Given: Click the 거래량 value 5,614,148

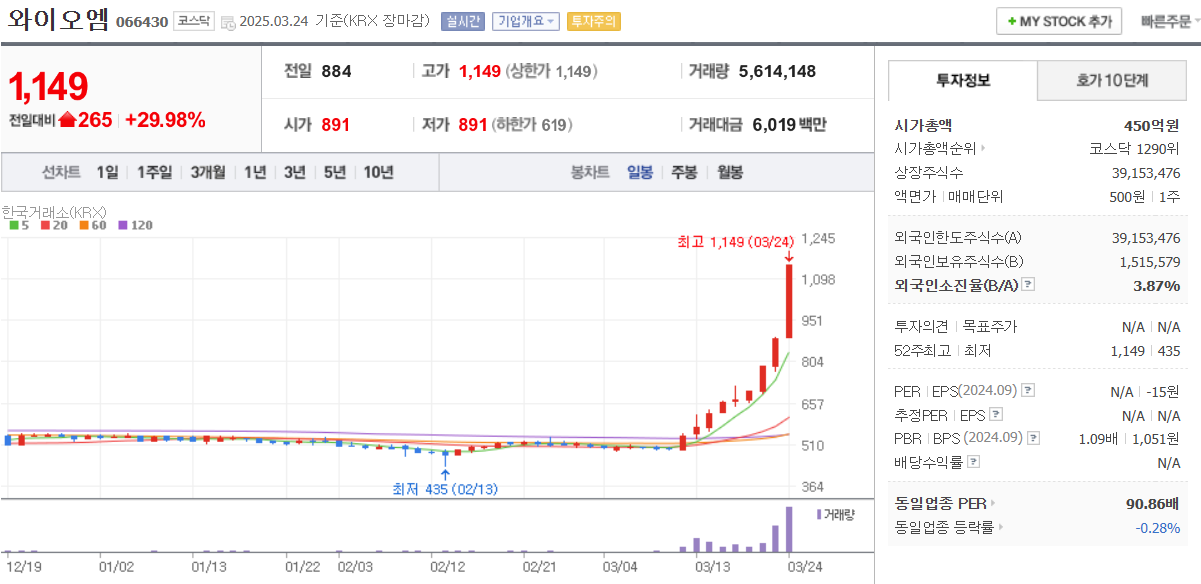Looking at the screenshot, I should click(x=777, y=71).
